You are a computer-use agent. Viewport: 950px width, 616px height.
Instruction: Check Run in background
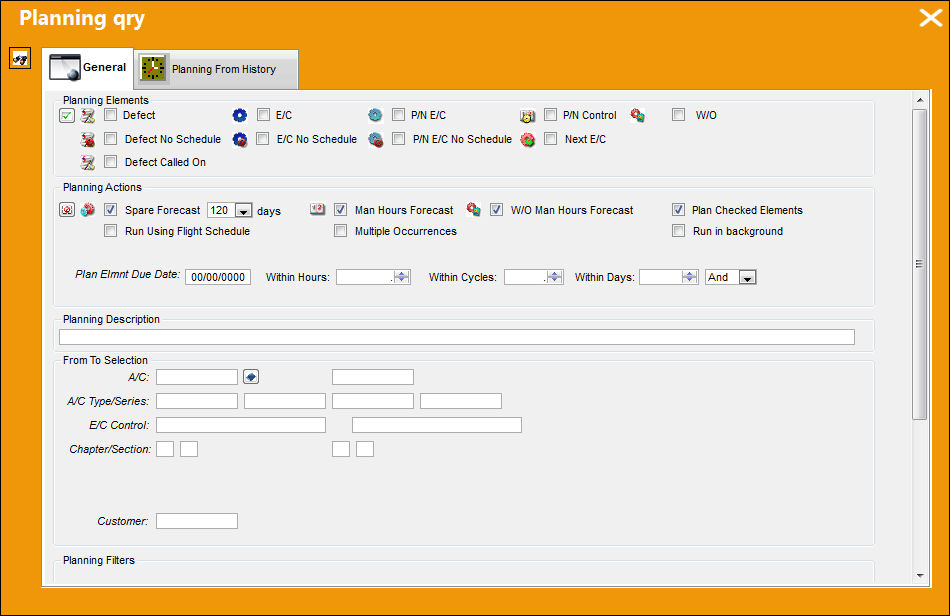(x=679, y=231)
